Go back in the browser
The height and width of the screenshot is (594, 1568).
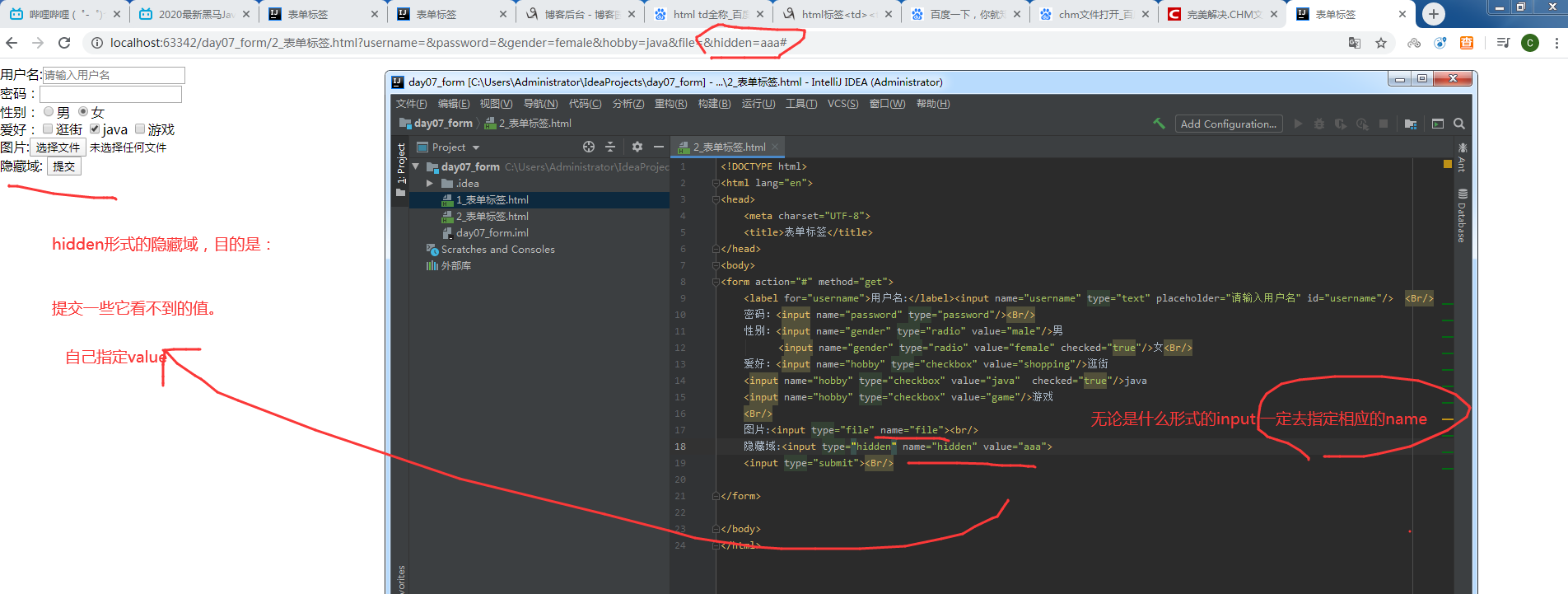[x=12, y=43]
